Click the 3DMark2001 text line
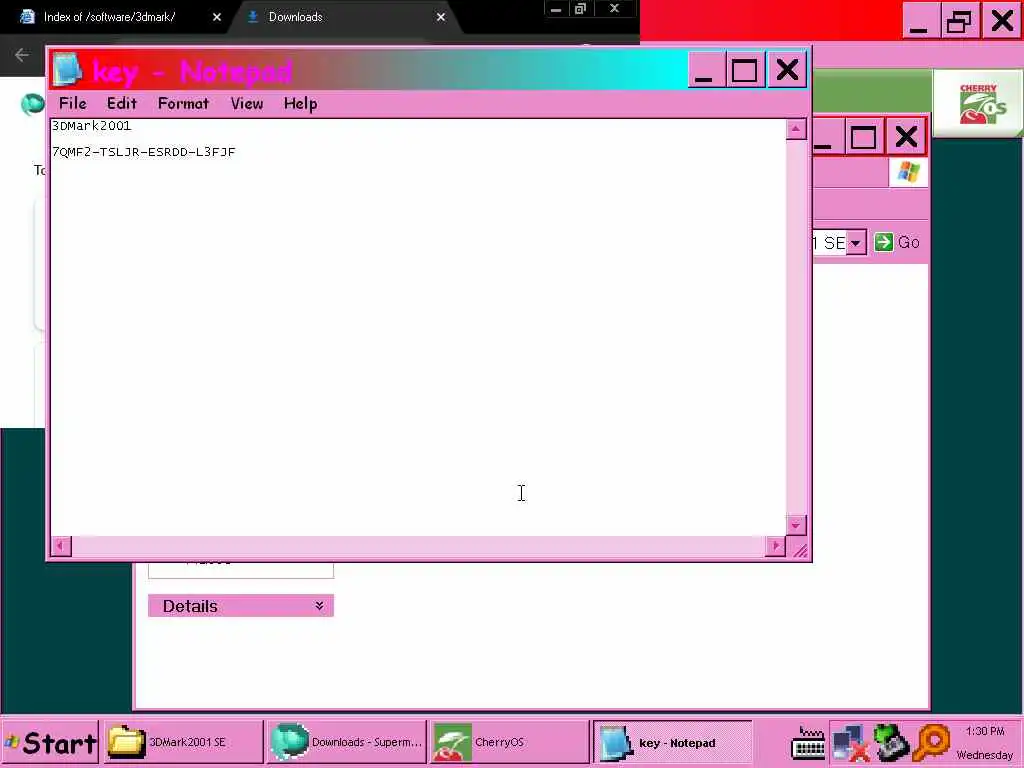This screenshot has width=1024, height=768. [91, 125]
